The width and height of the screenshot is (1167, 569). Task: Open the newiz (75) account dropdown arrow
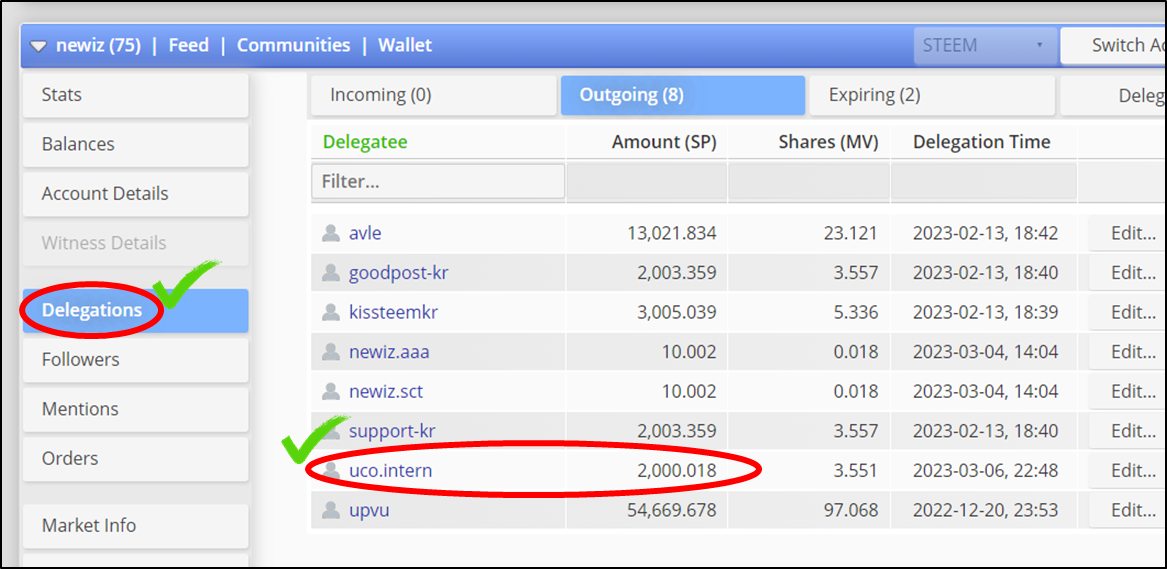[38, 46]
